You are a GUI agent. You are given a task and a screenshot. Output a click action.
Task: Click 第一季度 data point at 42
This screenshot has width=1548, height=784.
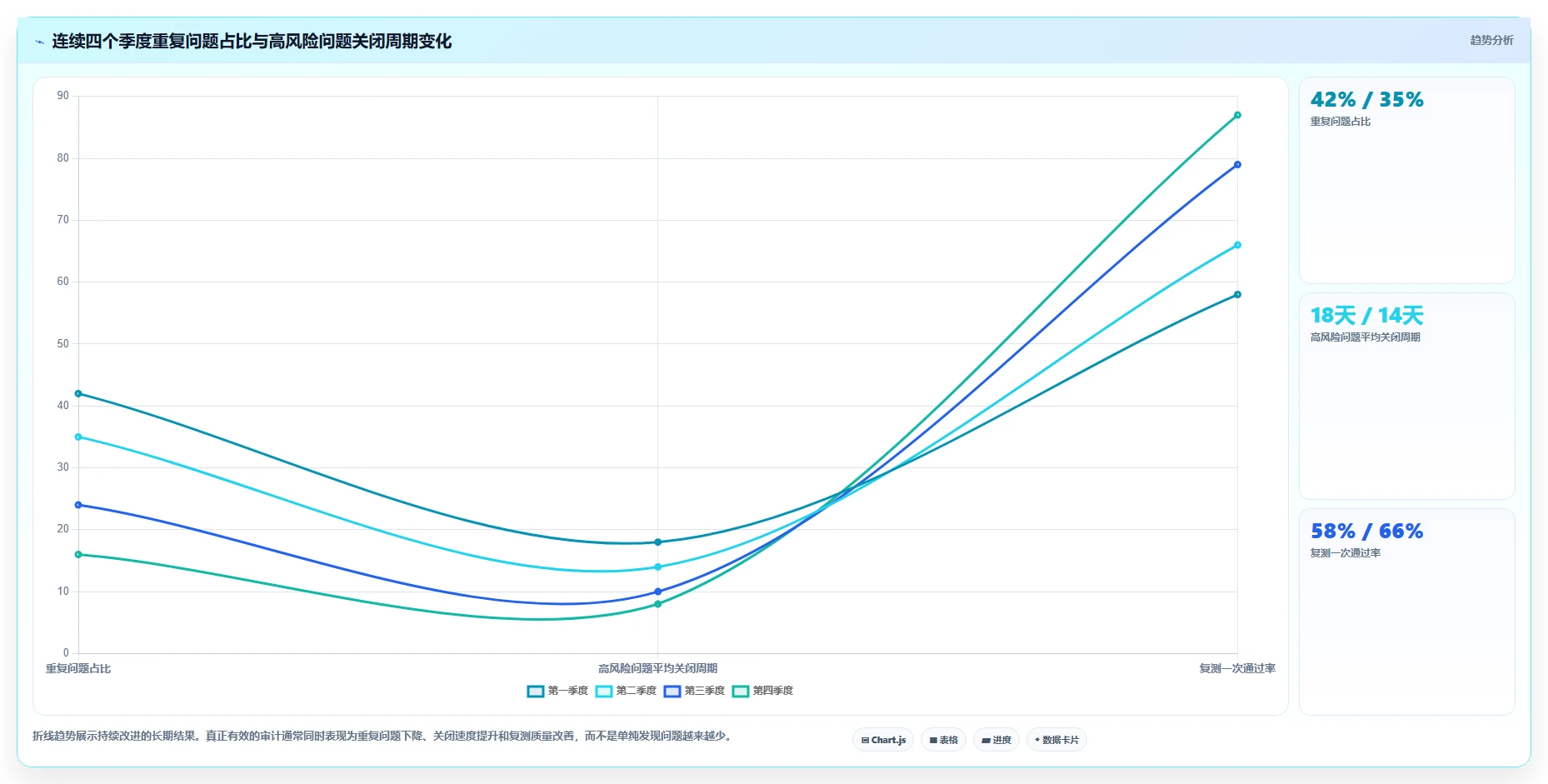click(x=78, y=393)
